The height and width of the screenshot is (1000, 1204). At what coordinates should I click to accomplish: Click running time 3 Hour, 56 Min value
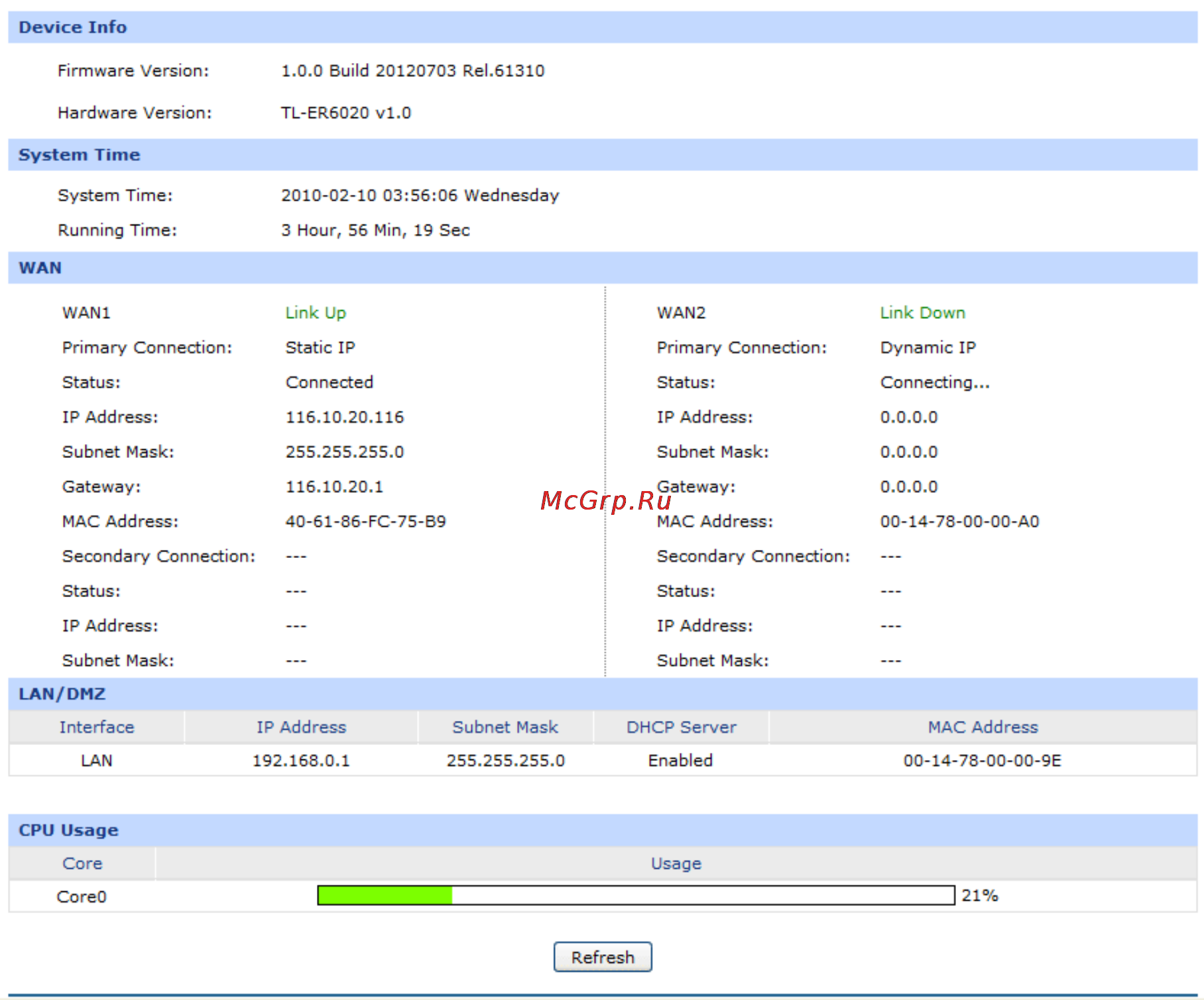click(x=375, y=230)
